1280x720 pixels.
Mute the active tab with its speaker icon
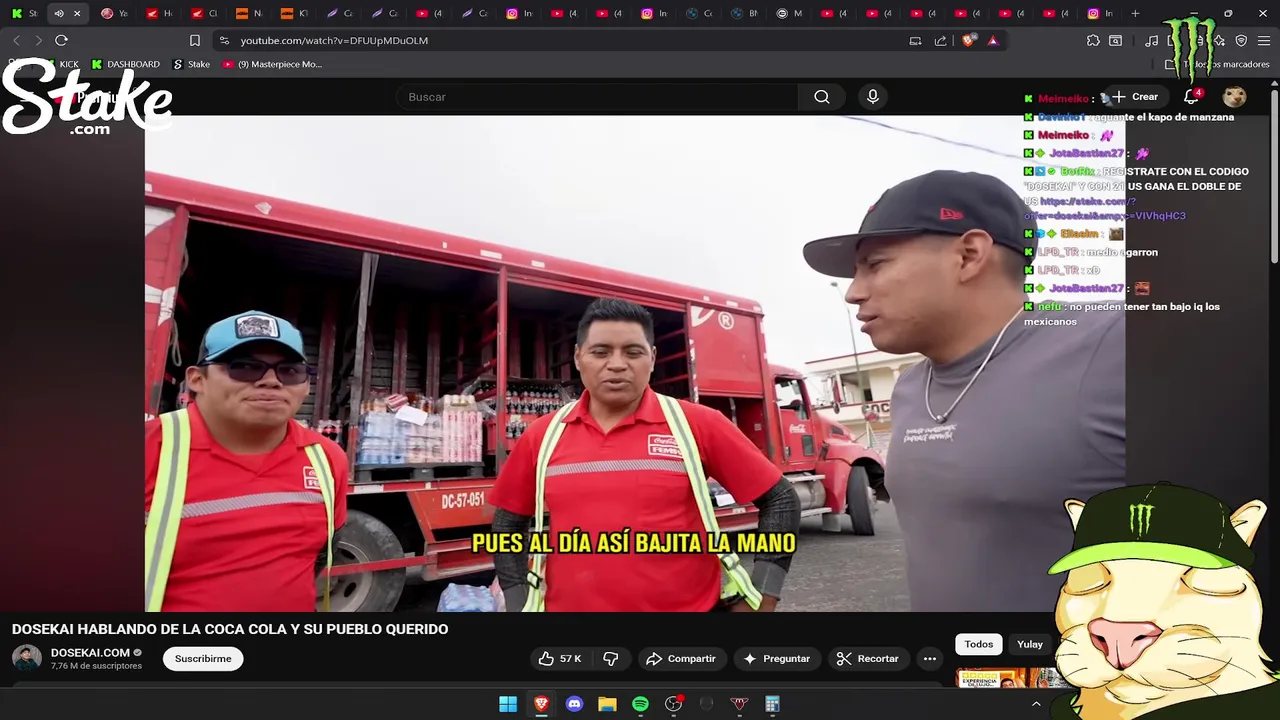(x=59, y=13)
